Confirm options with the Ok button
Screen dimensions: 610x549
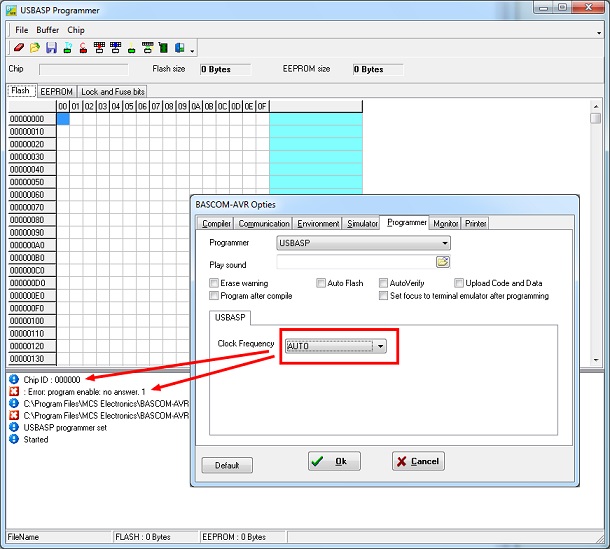pyautogui.click(x=334, y=461)
